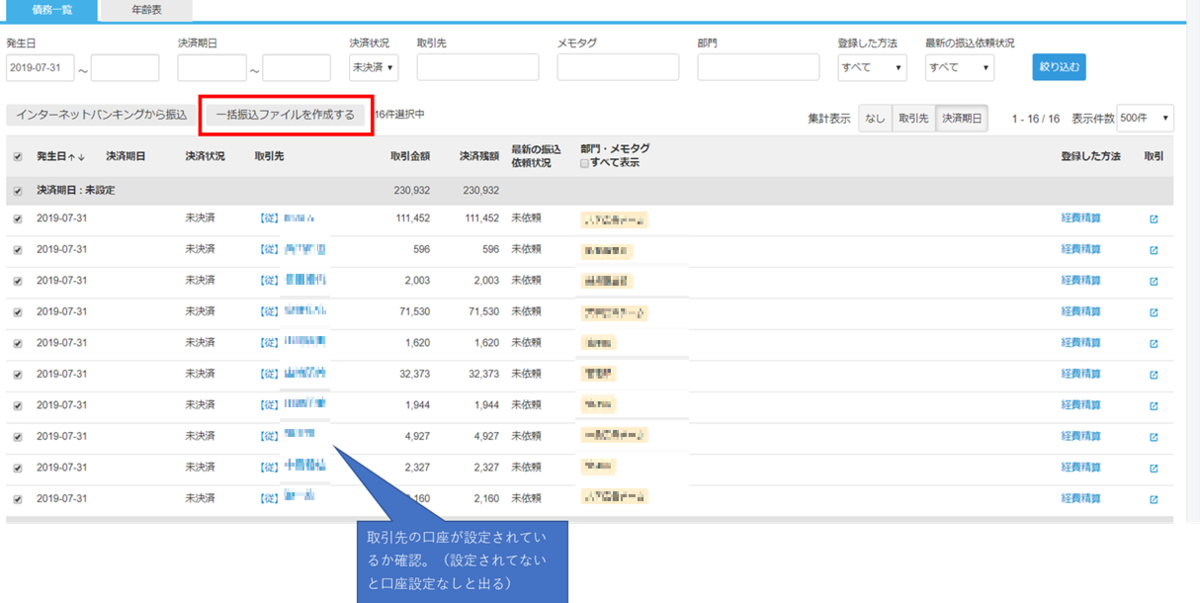This screenshot has height=603, width=1200.
Task: Click the 決済残額 column header
Action: click(479, 157)
